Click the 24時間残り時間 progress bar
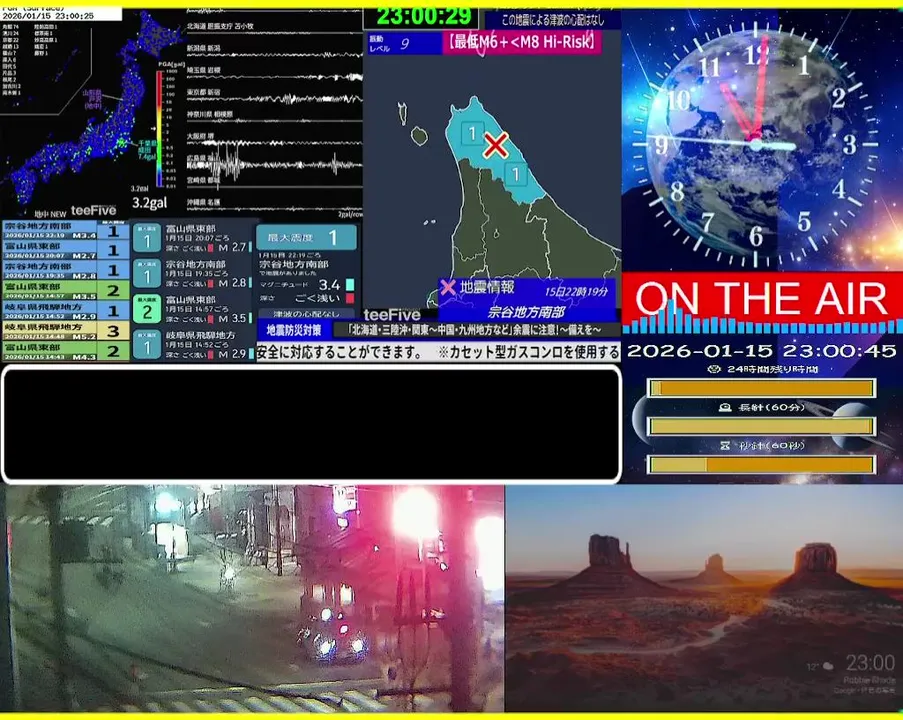This screenshot has width=903, height=720. tap(761, 388)
